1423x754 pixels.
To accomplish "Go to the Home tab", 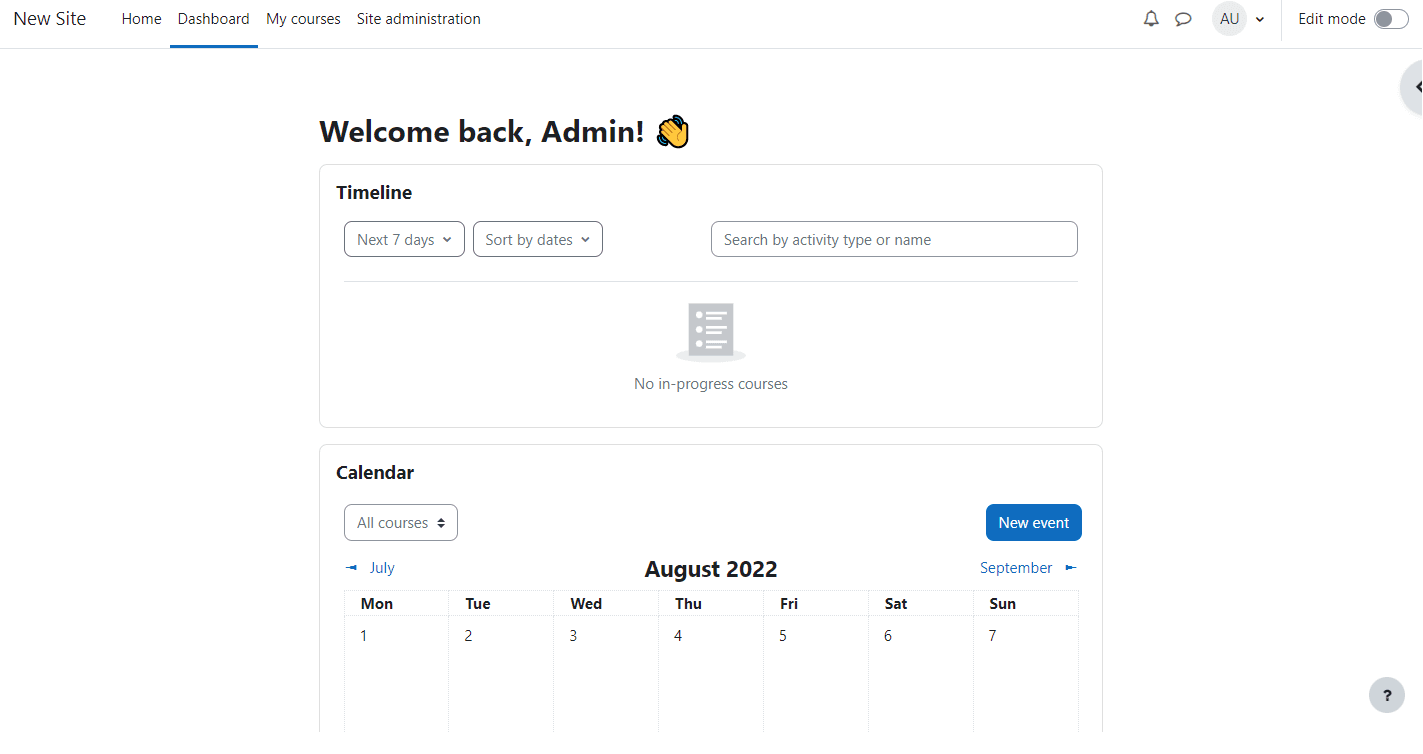I will coord(141,19).
